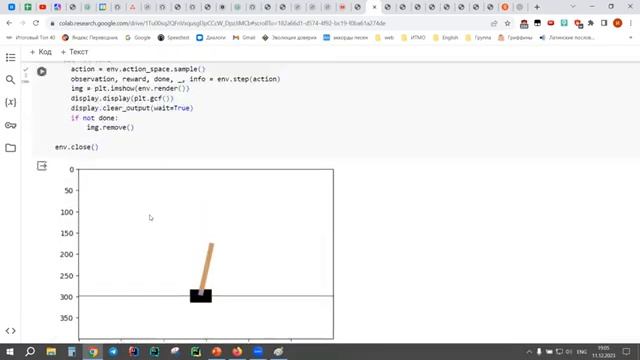Viewport: 640px width, 360px height.
Task: Open Telegram from the taskbar
Action: coord(113,351)
